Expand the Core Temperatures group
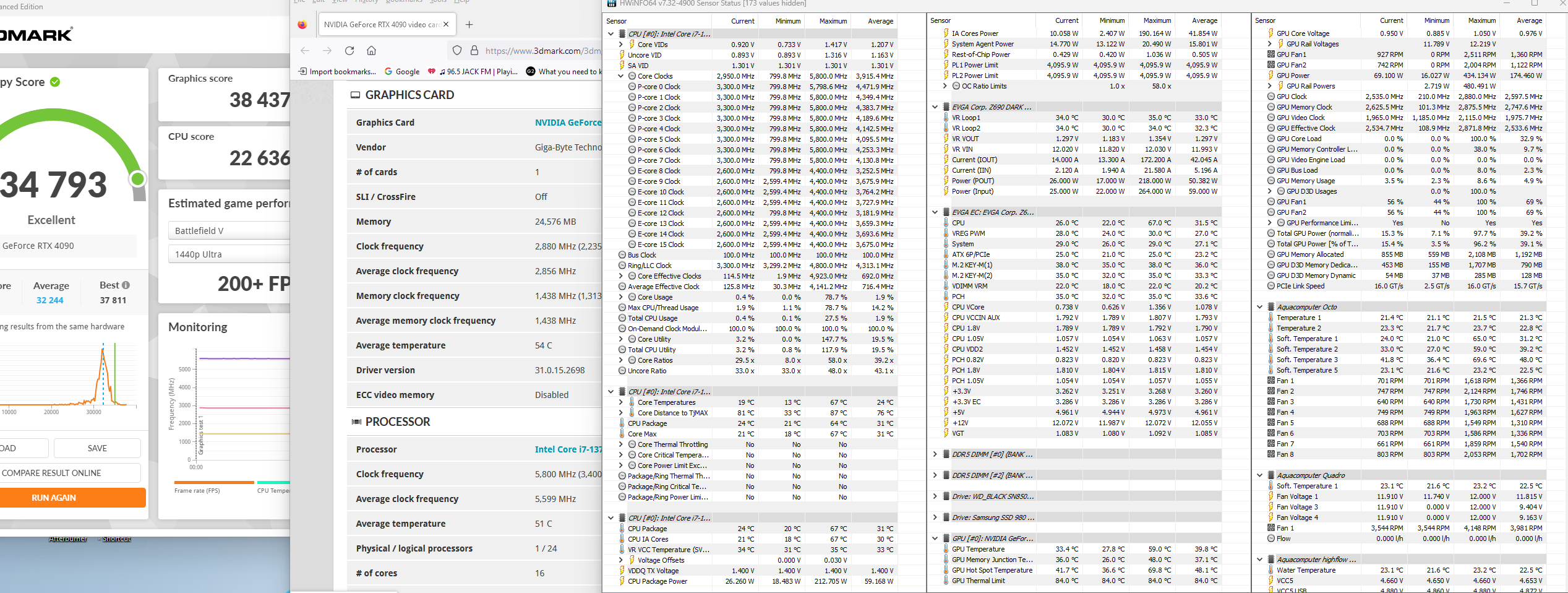The image size is (1568, 593). tap(621, 402)
